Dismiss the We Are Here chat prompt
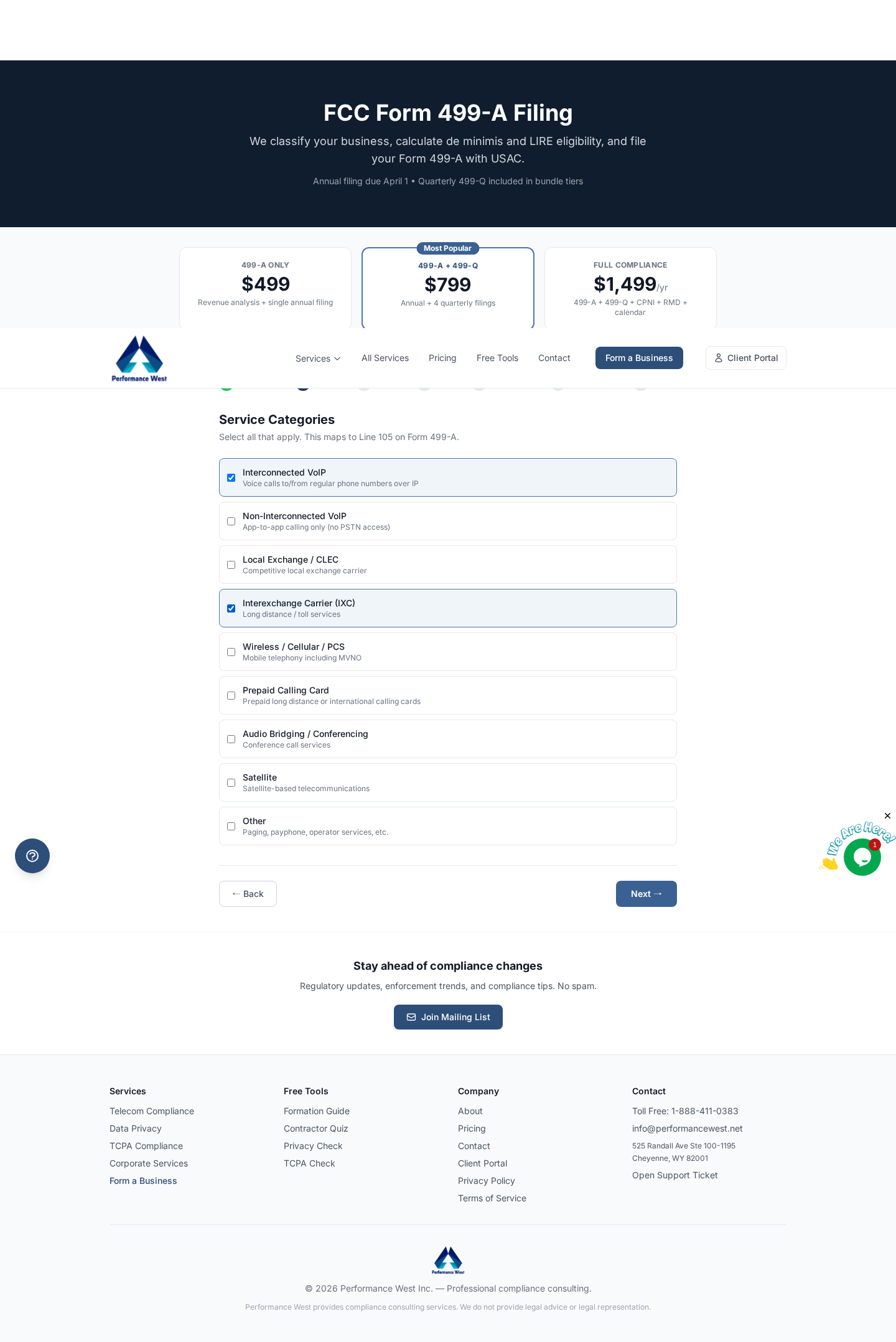Viewport: 896px width, 1342px height. click(x=887, y=816)
